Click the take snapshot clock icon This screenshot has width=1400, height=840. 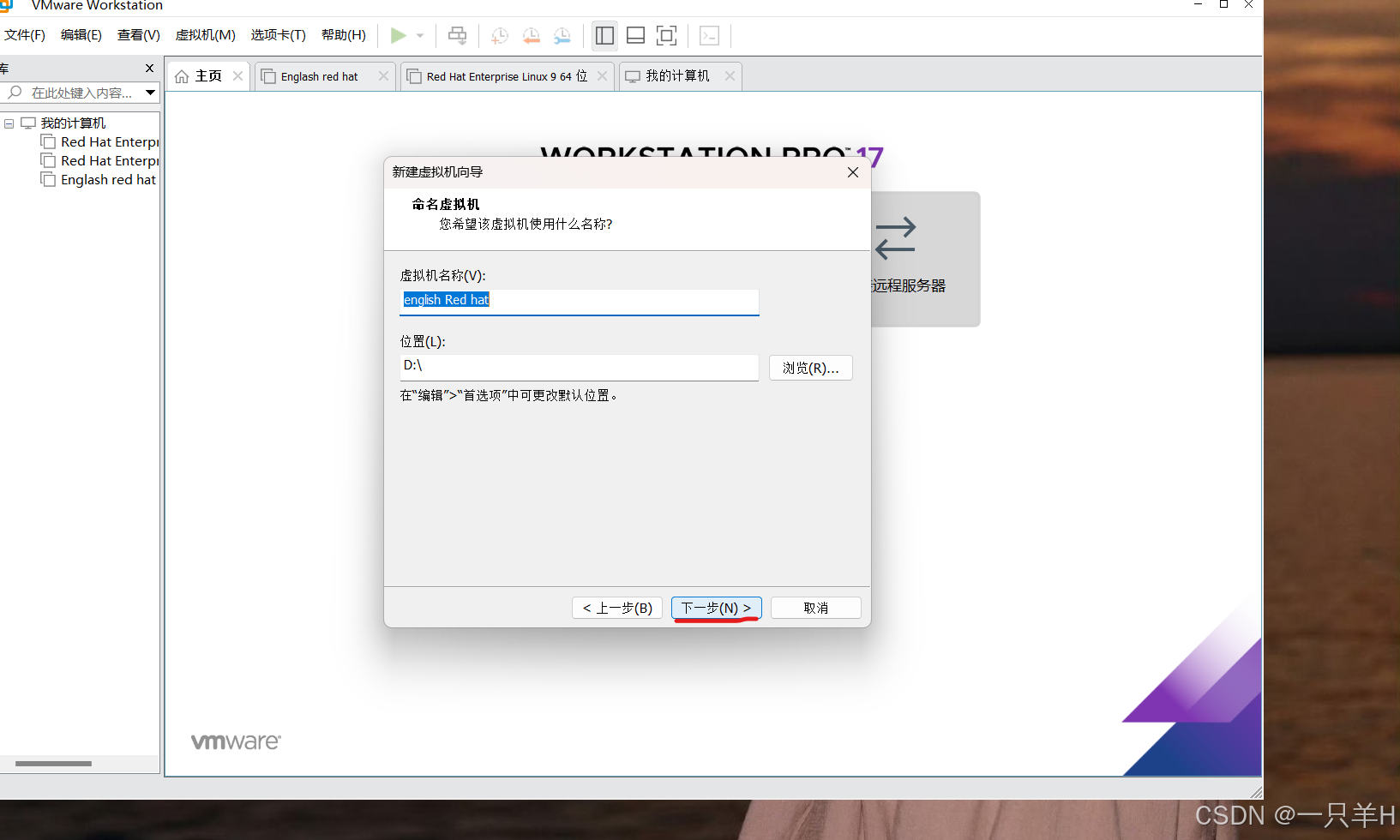point(499,35)
